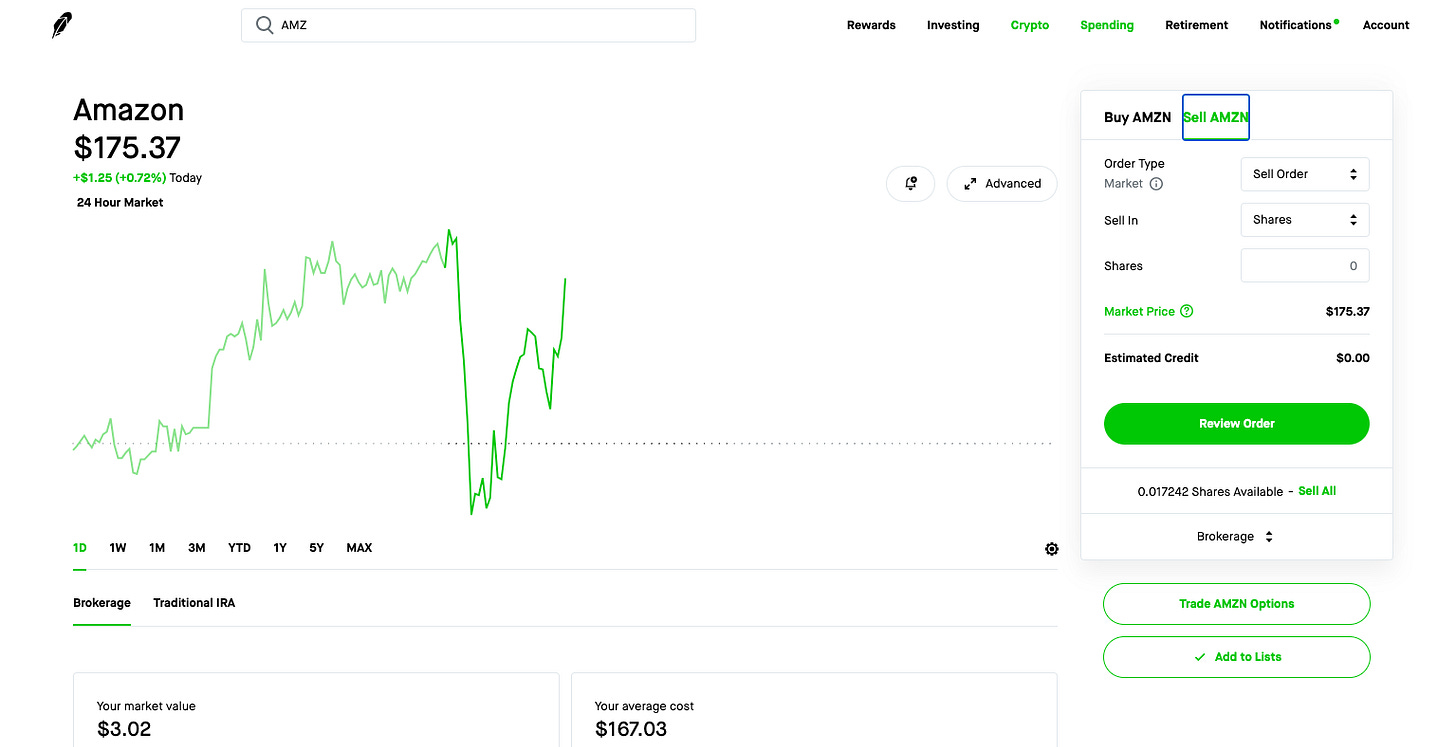Viewport: 1456px width, 747px height.
Task: Select the 1W chart range
Action: point(118,548)
